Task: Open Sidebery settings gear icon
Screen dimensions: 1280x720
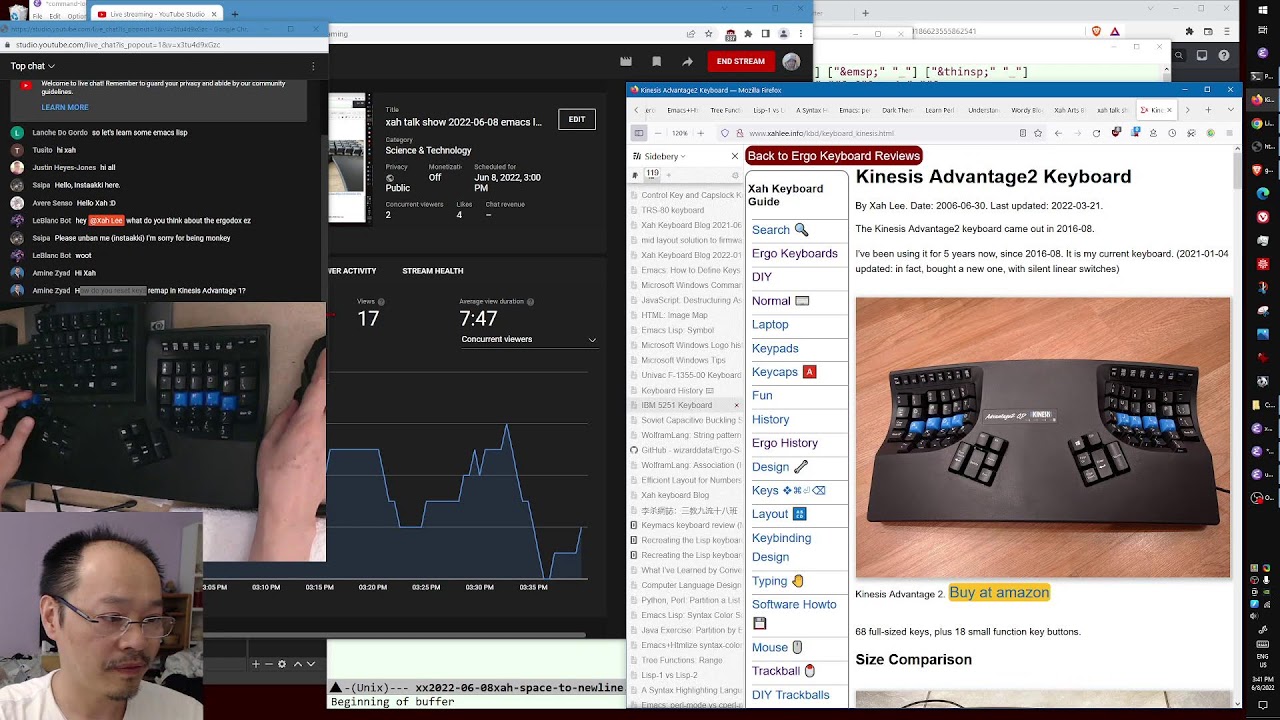Action: click(735, 174)
